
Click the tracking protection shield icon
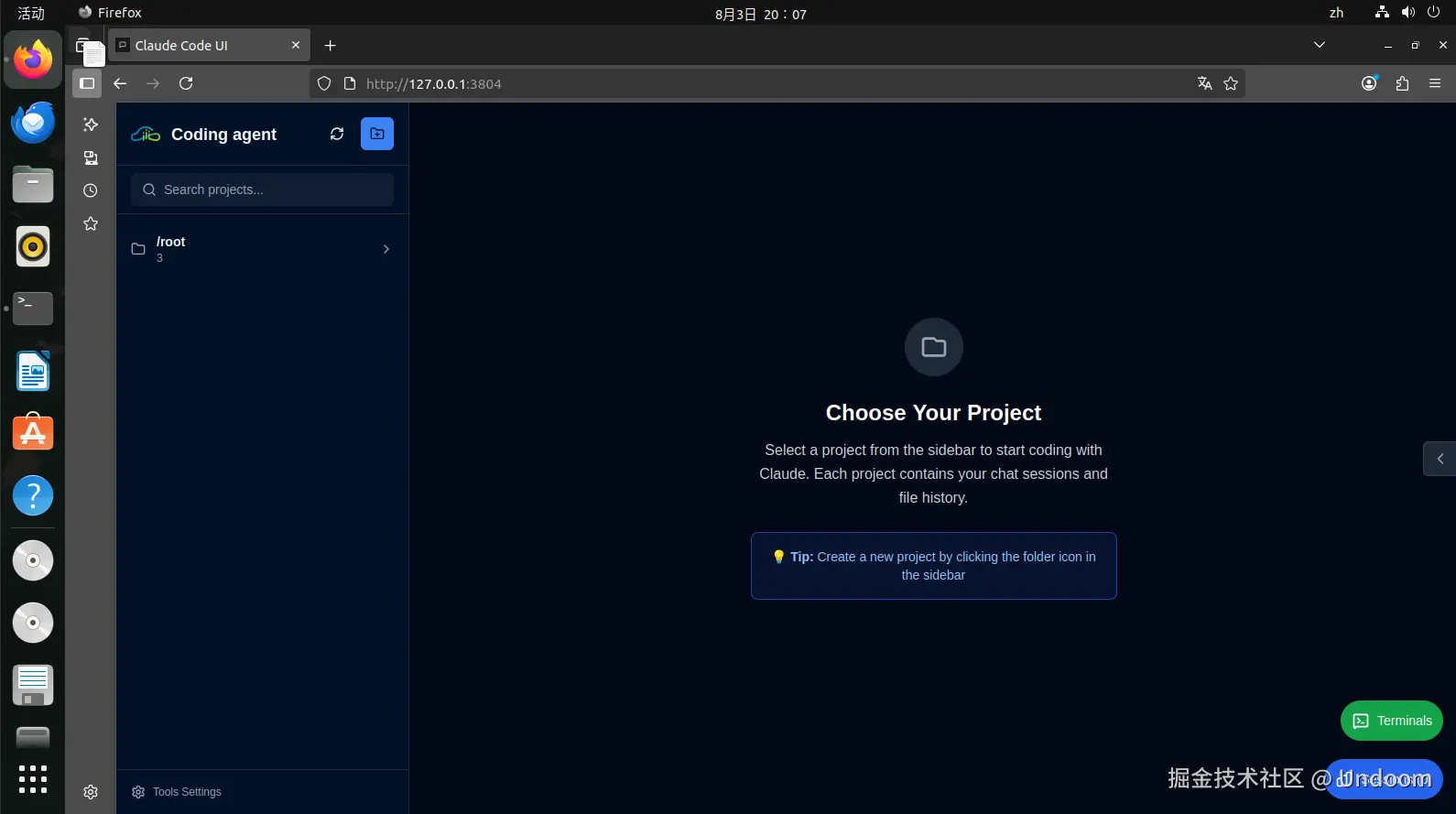point(324,83)
